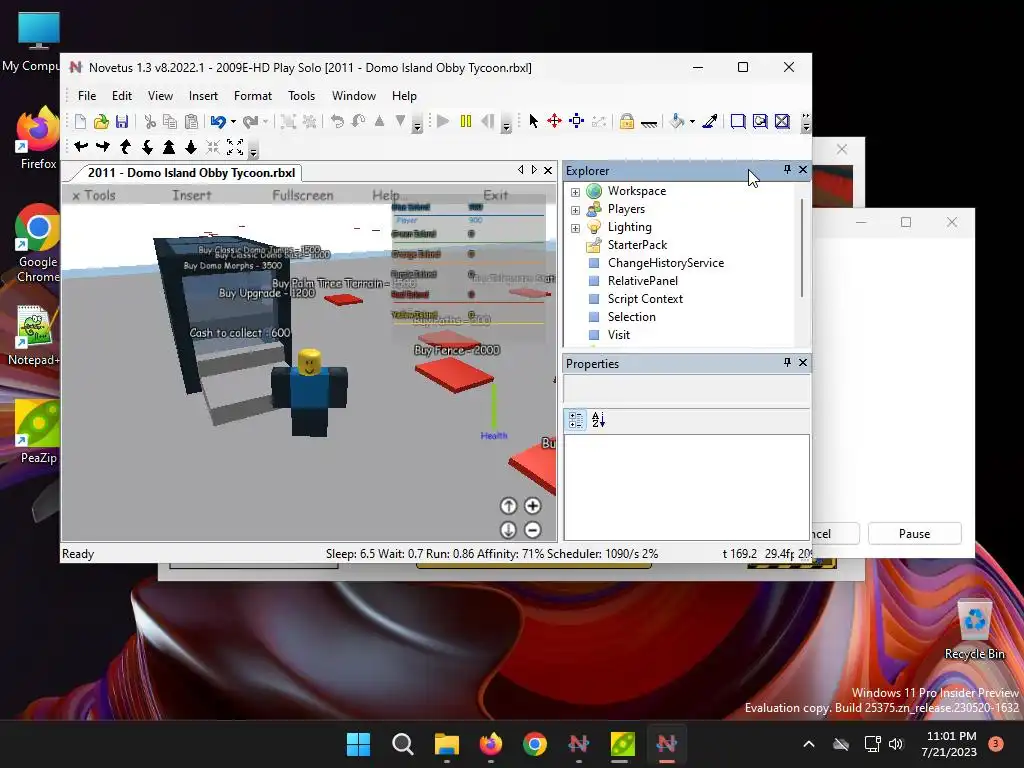Click the blue Undo arrow
The width and height of the screenshot is (1024, 768).
point(218,121)
